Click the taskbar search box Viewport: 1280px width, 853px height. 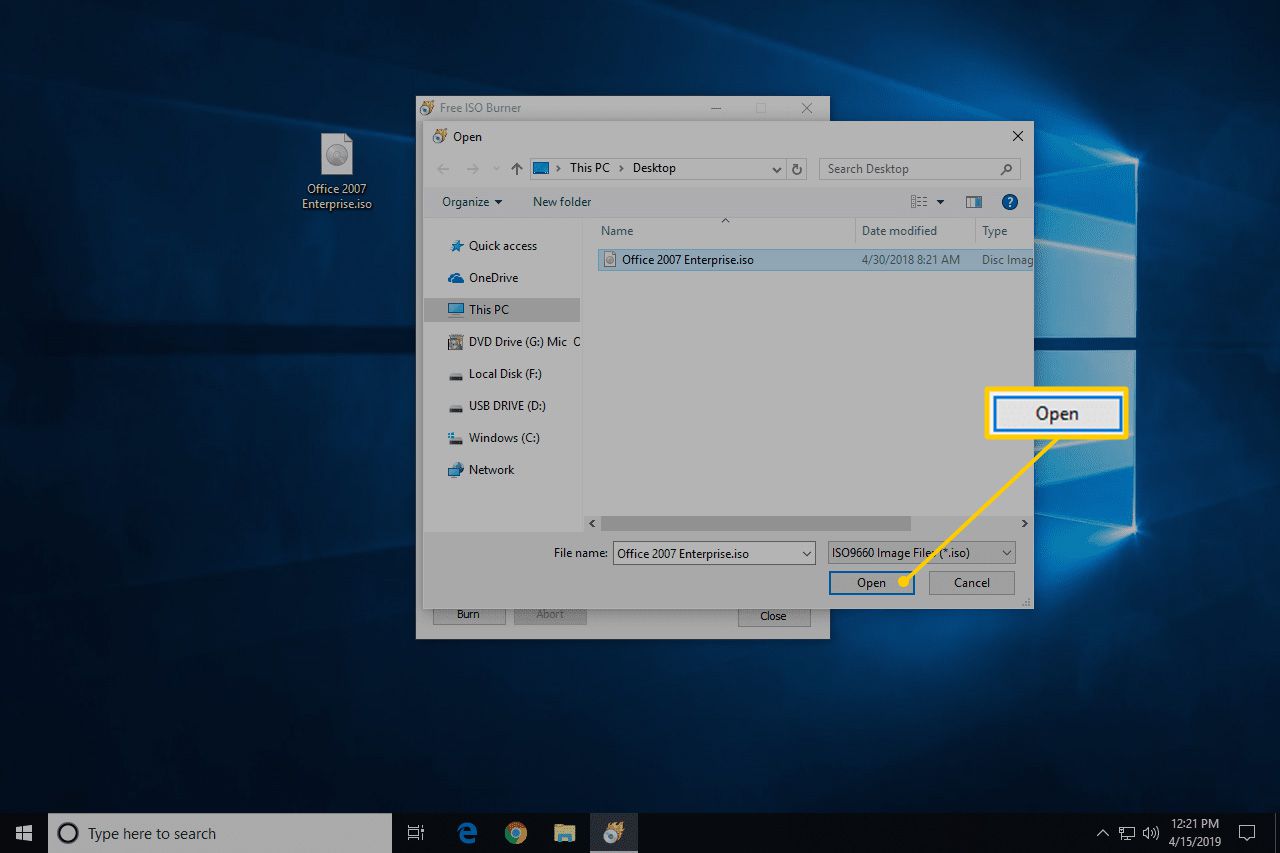[220, 833]
